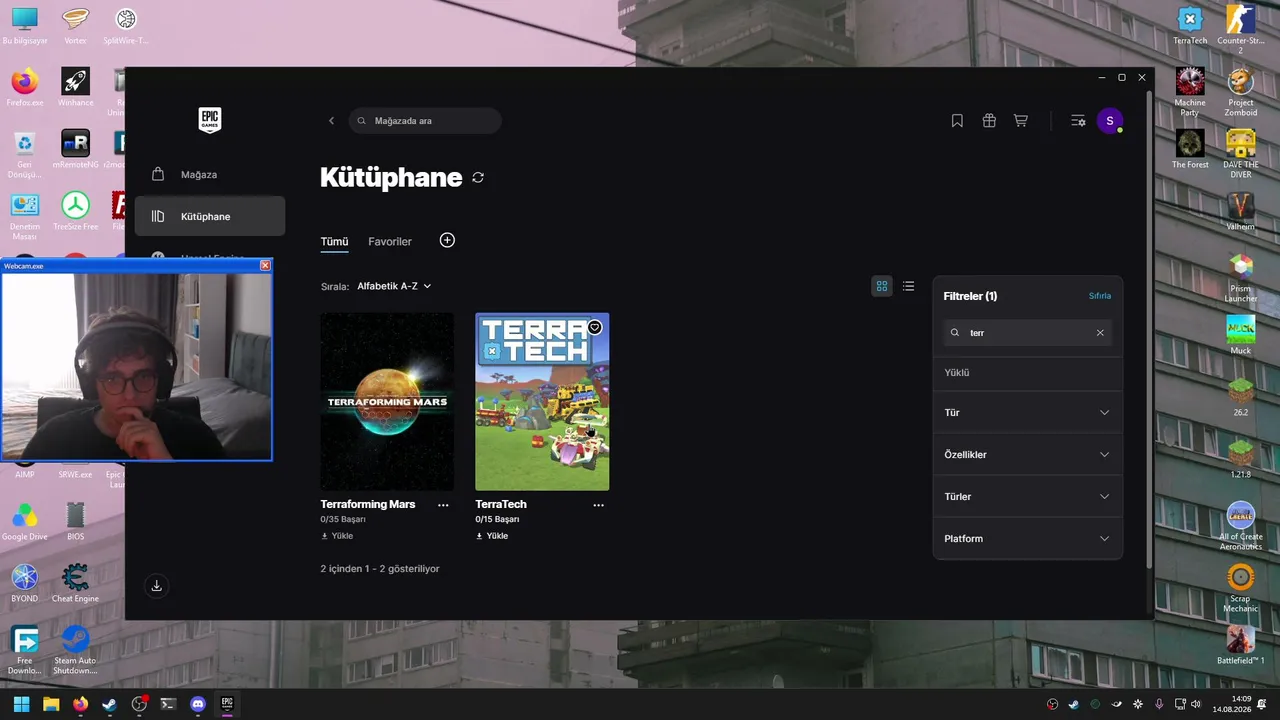Favorite TerraTech with the heart icon

tap(595, 327)
